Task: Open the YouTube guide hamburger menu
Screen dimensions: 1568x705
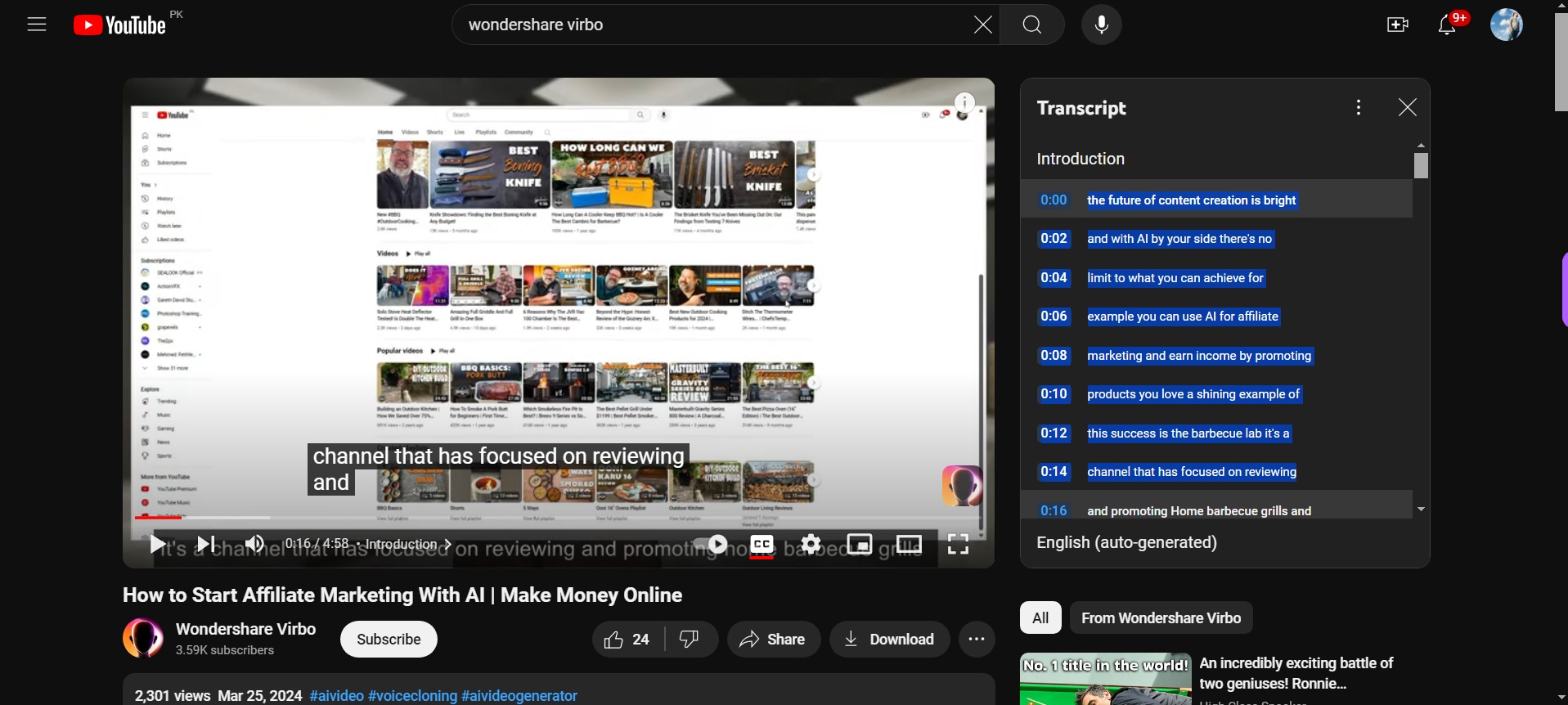Action: point(37,25)
